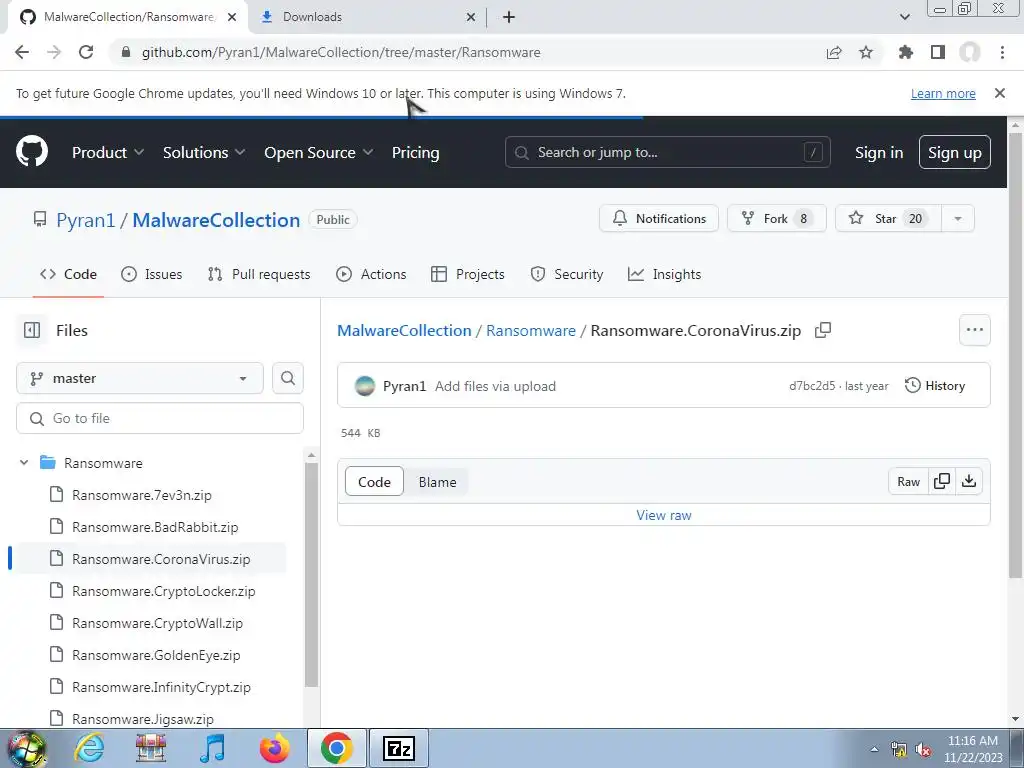The height and width of the screenshot is (768, 1024).
Task: Click the View raw link
Action: 664,515
